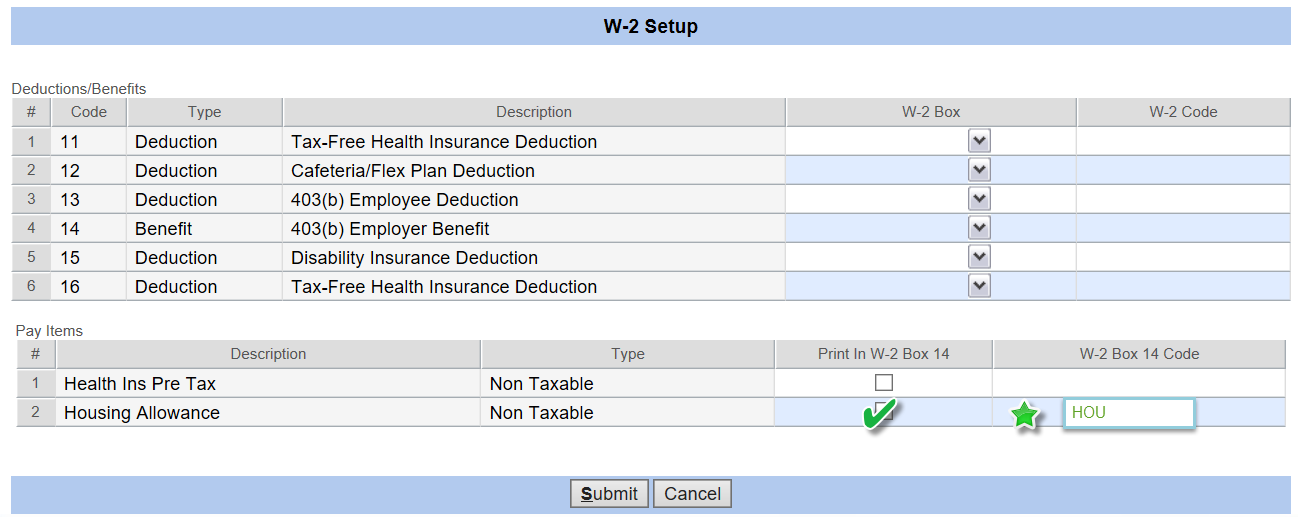Click W-2 Code cell for code 11 row
The image size is (1298, 517).
point(1183,141)
